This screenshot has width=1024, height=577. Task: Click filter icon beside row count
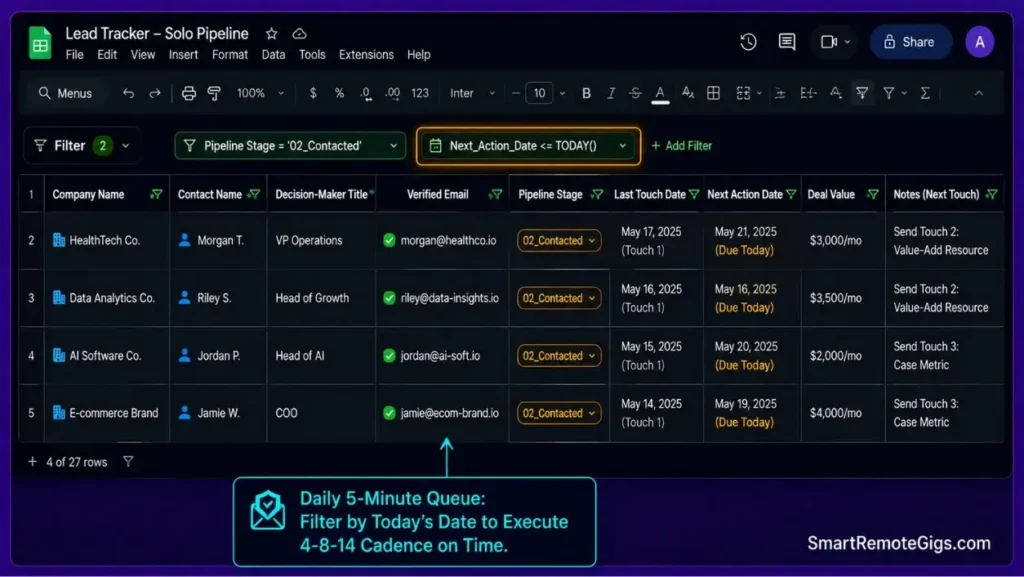[x=128, y=461]
